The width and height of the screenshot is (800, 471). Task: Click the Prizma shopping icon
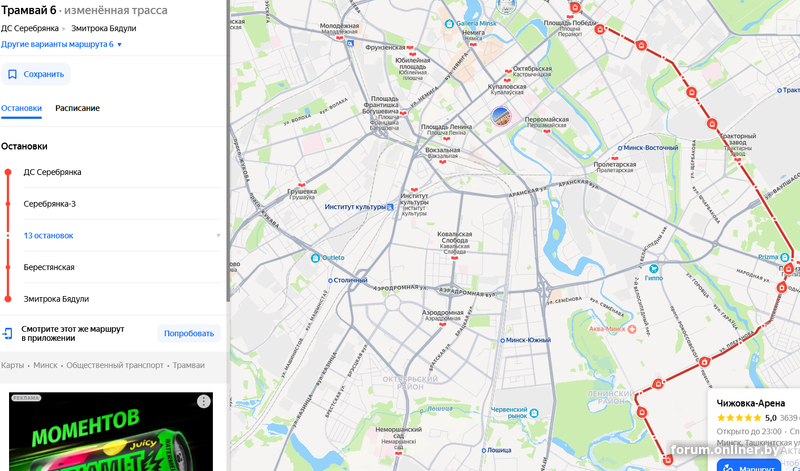point(785,257)
